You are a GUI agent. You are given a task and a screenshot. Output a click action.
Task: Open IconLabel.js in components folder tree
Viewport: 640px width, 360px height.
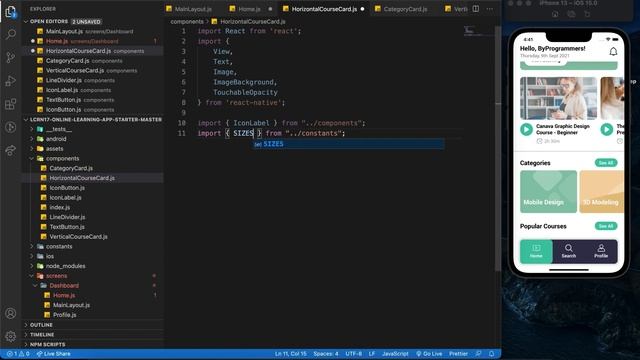65,198
